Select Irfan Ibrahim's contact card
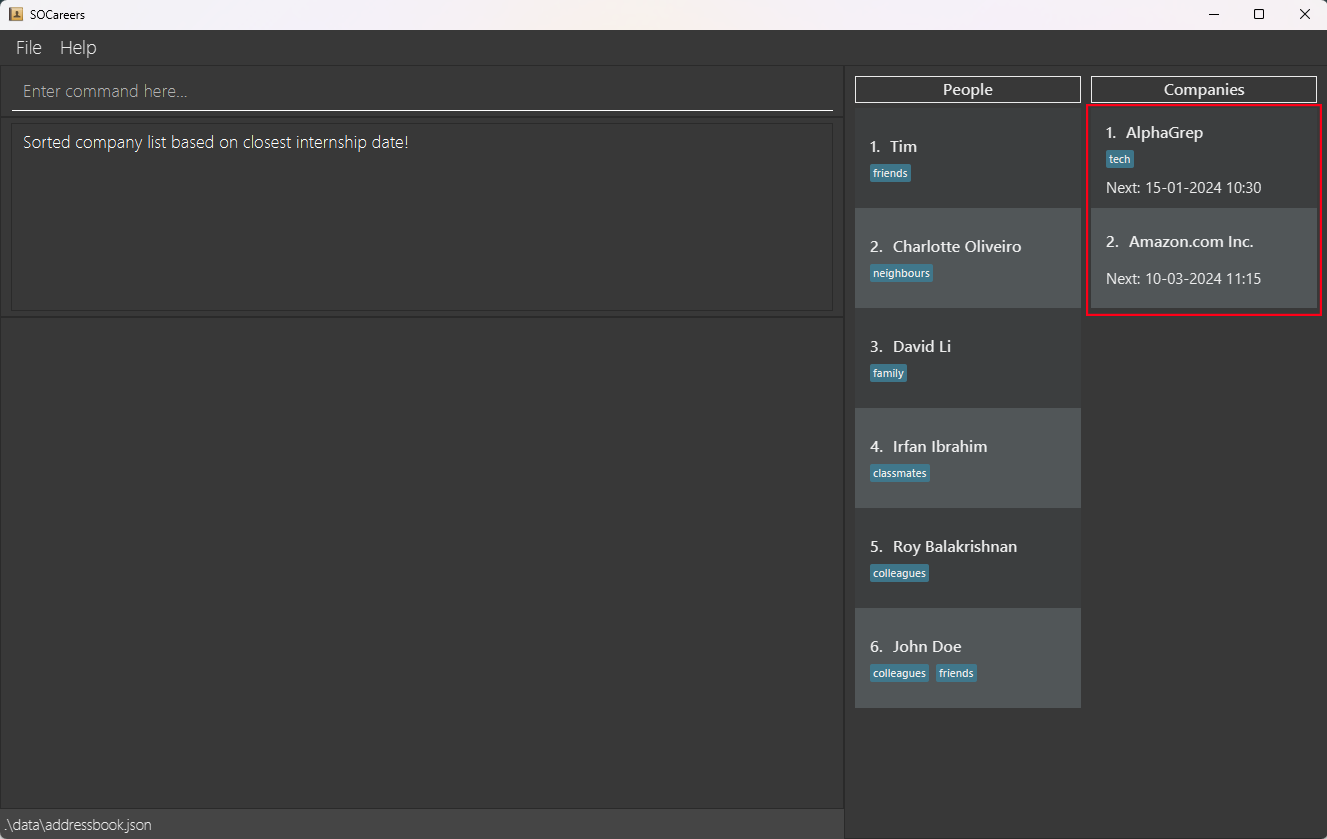The width and height of the screenshot is (1327, 839). (967, 458)
